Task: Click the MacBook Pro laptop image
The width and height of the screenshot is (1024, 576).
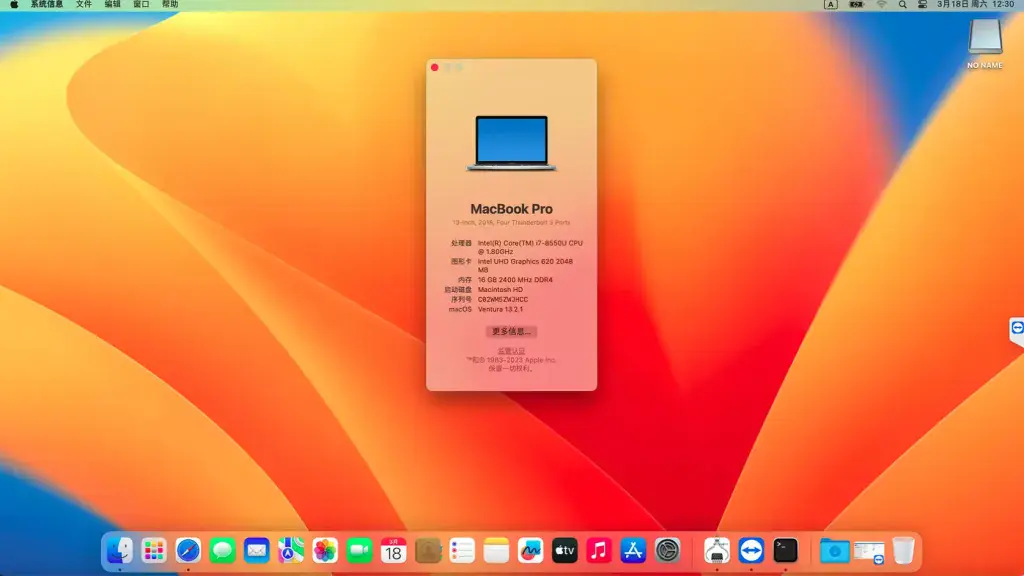Action: click(511, 143)
